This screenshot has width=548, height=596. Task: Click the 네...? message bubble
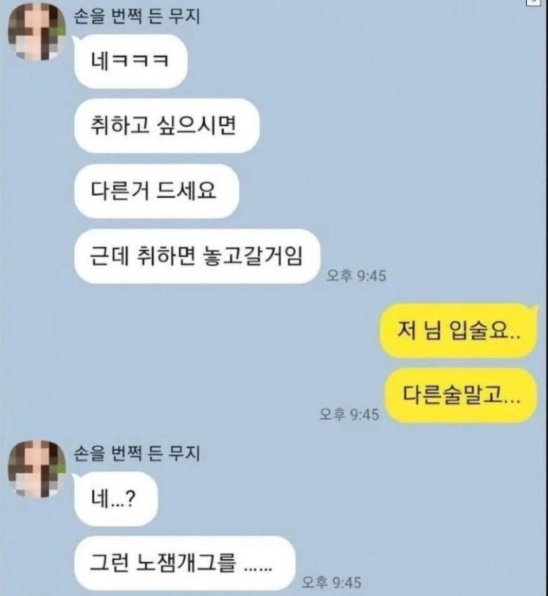tap(116, 499)
